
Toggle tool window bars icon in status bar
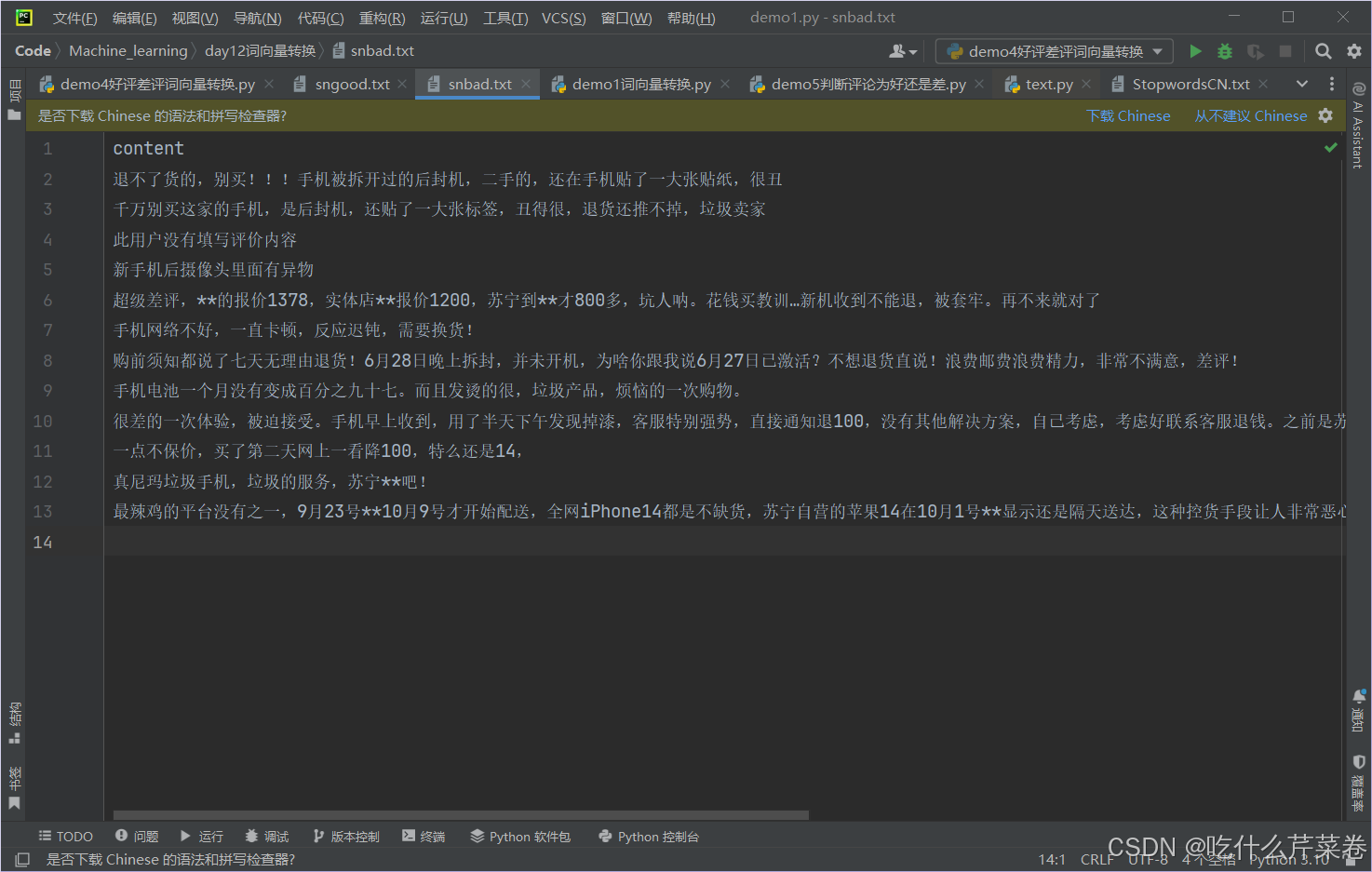[x=23, y=859]
